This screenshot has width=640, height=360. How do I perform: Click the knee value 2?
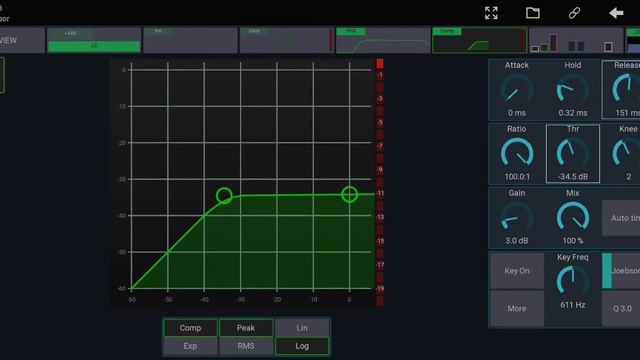click(x=629, y=177)
